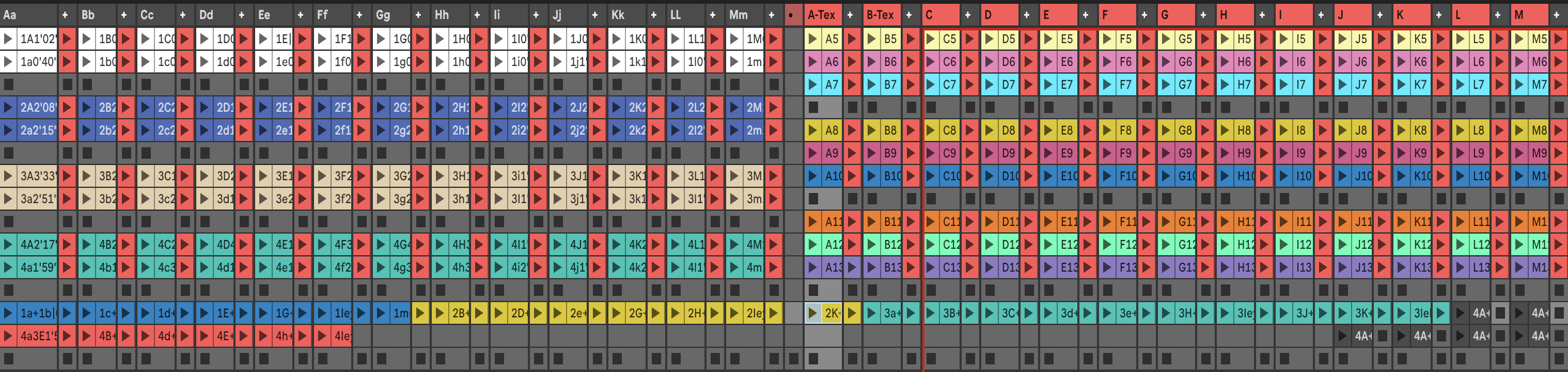
Task: Select clip name A12 in A-Tex track
Action: [833, 245]
